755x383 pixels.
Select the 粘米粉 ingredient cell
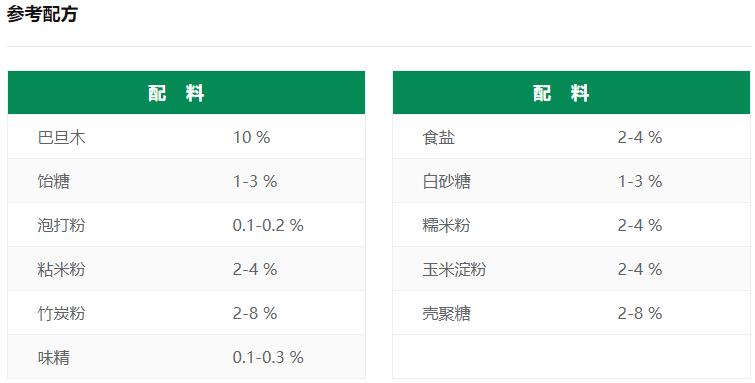click(x=62, y=269)
